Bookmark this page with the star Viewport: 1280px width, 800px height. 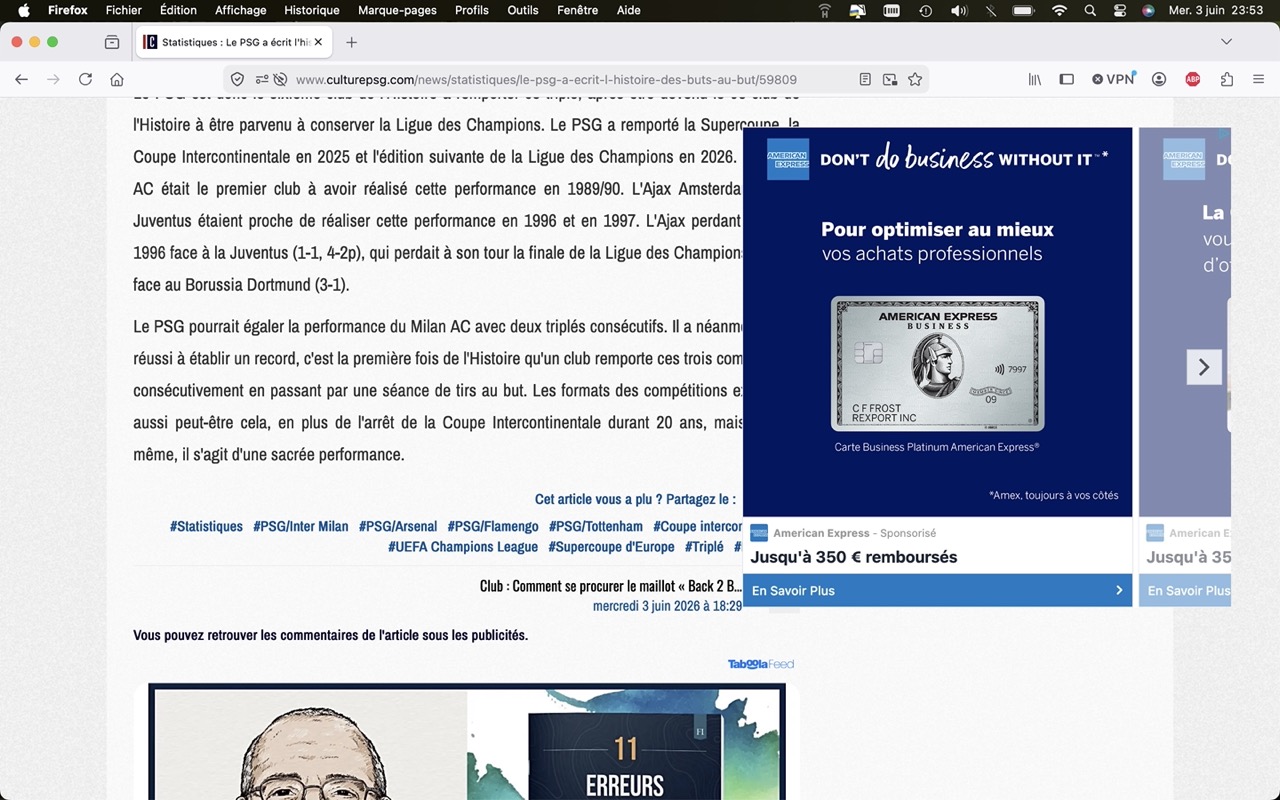[x=915, y=80]
